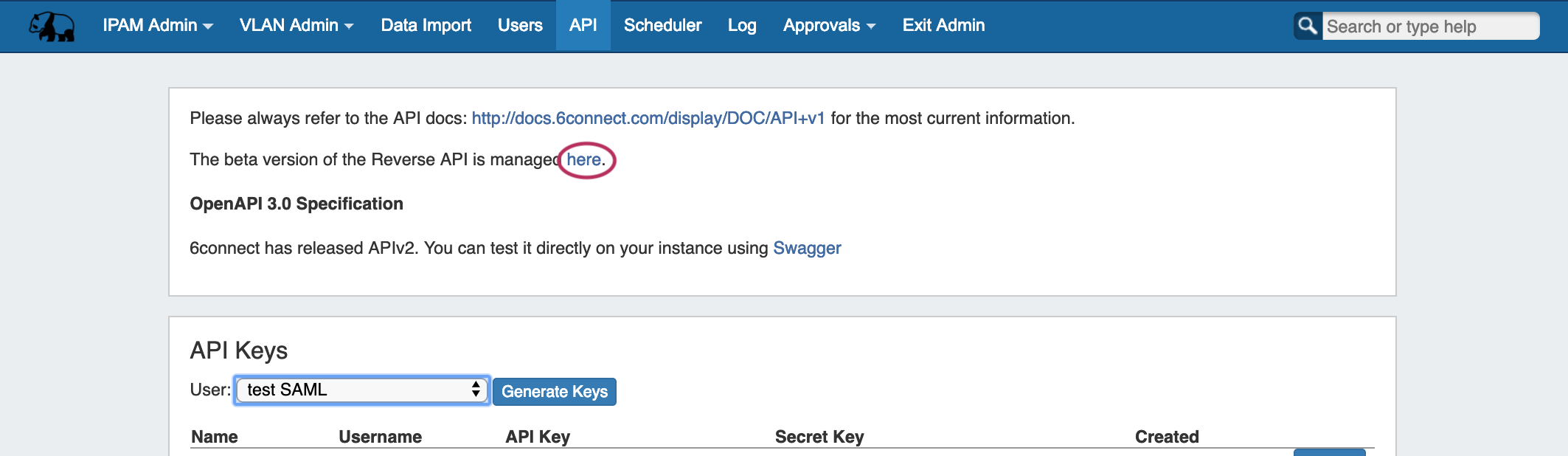Go to the Data Import page
Image resolution: width=1568 pixels, height=456 pixels.
pos(426,25)
